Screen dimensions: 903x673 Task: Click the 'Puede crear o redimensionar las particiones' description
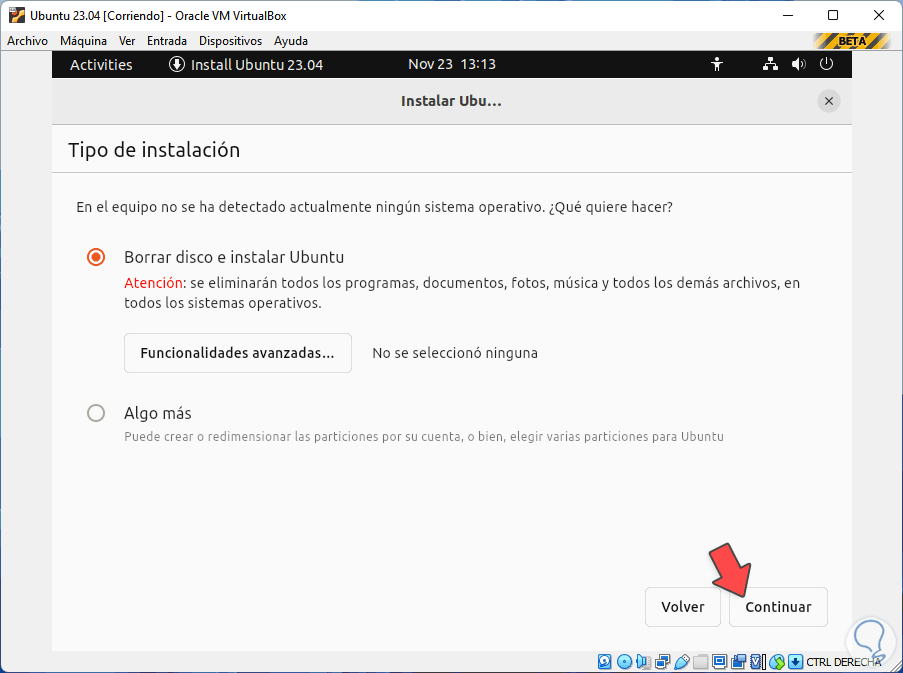pos(424,436)
